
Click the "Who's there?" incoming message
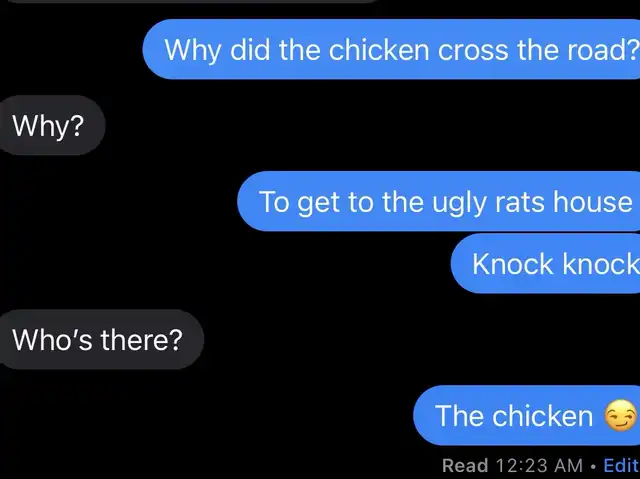coord(100,339)
